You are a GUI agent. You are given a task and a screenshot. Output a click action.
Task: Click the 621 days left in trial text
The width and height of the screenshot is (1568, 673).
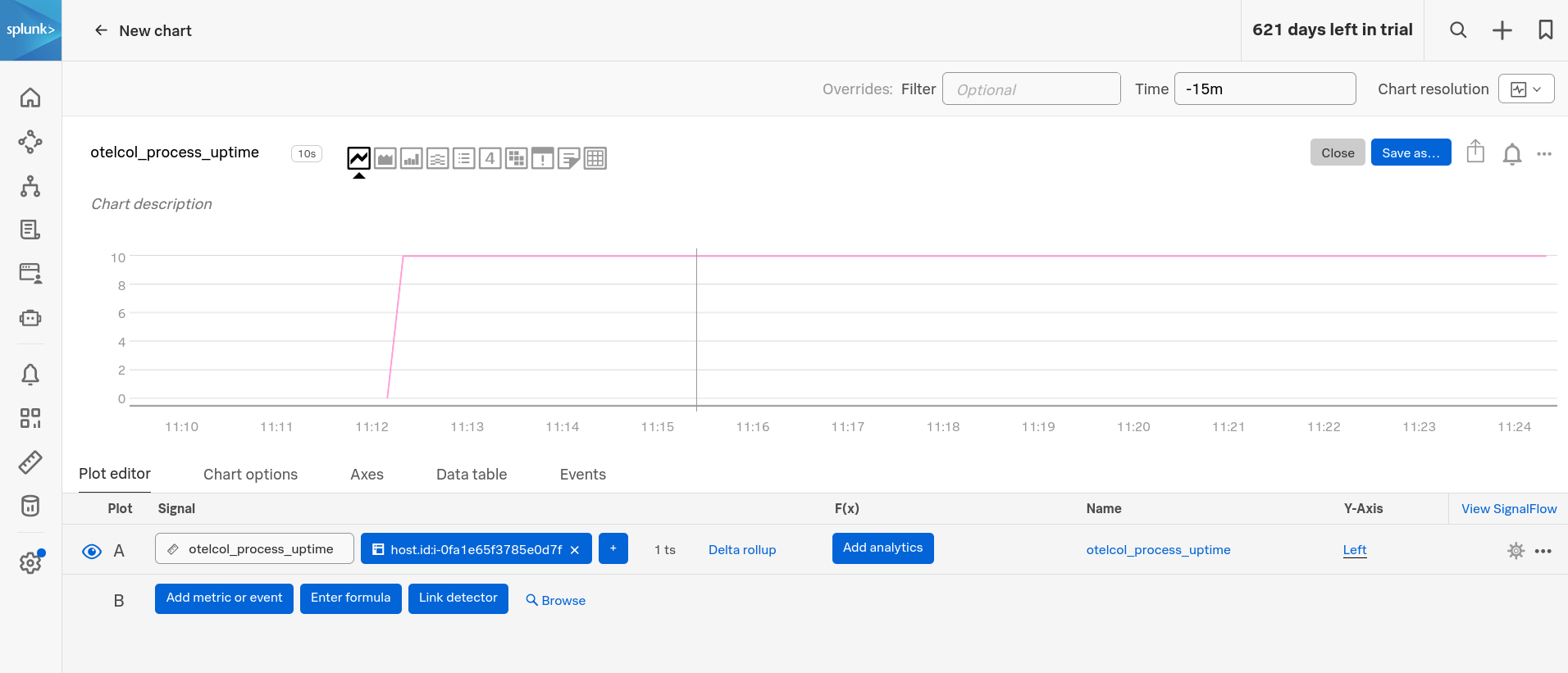(1333, 30)
